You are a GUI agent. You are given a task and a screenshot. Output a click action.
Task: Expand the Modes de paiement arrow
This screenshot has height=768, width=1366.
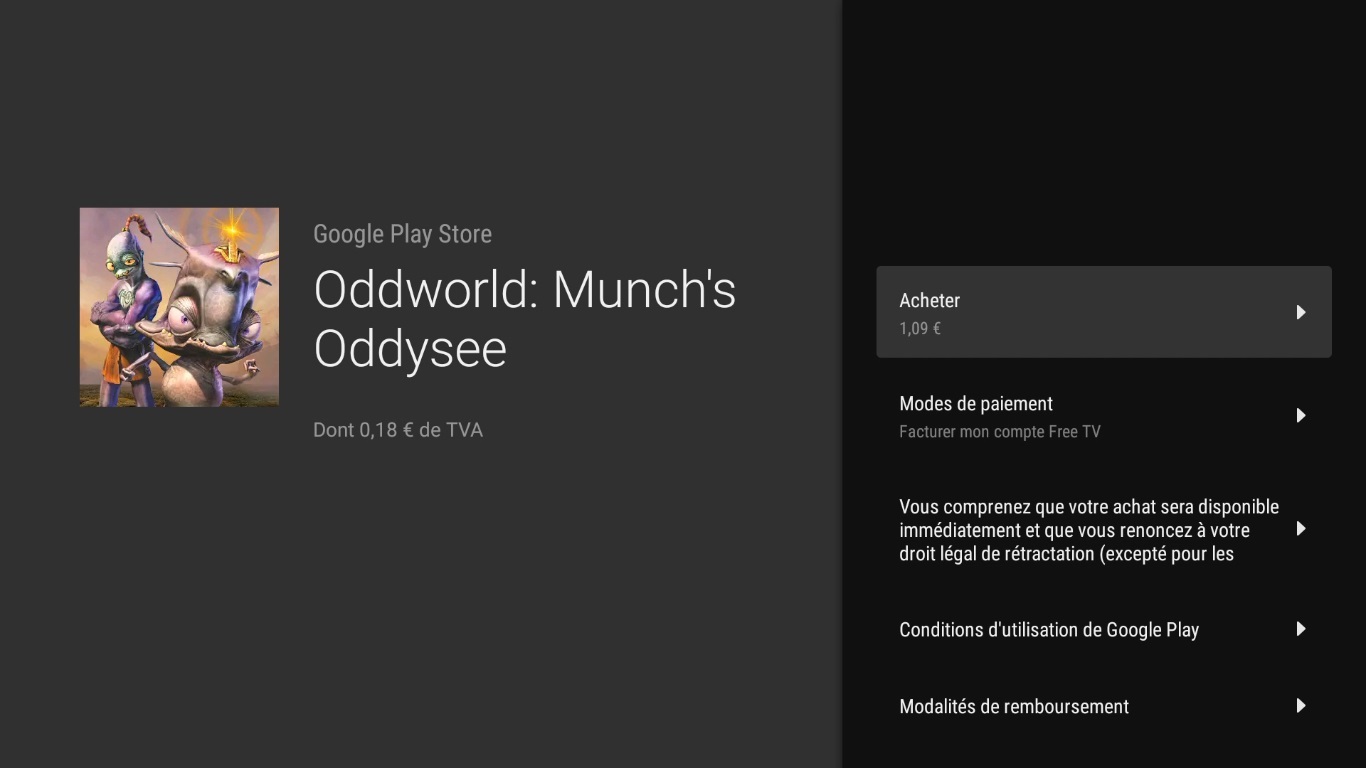[x=1301, y=415]
